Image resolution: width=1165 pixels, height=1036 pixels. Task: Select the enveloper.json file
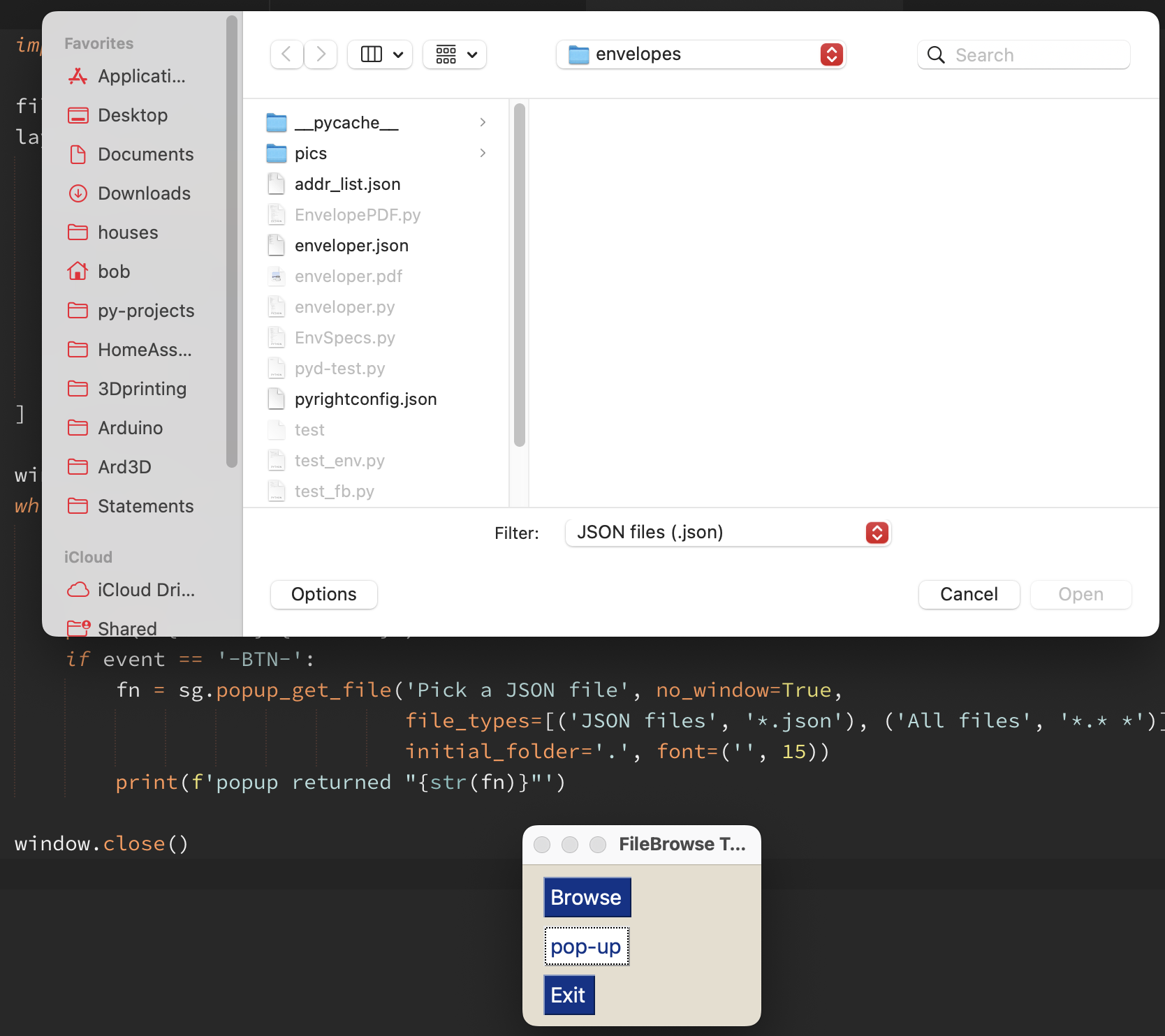(x=351, y=245)
